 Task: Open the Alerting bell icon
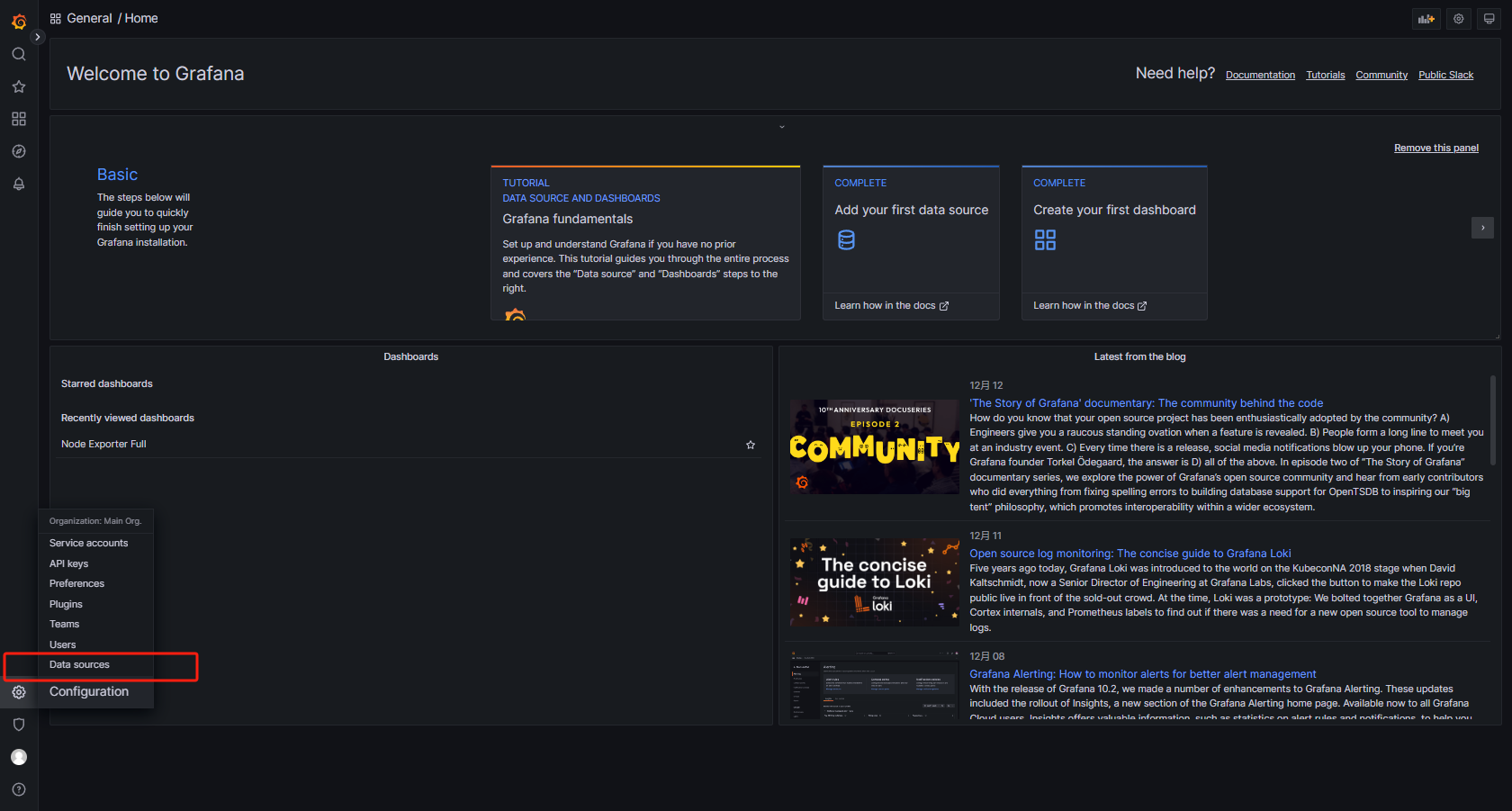click(19, 184)
